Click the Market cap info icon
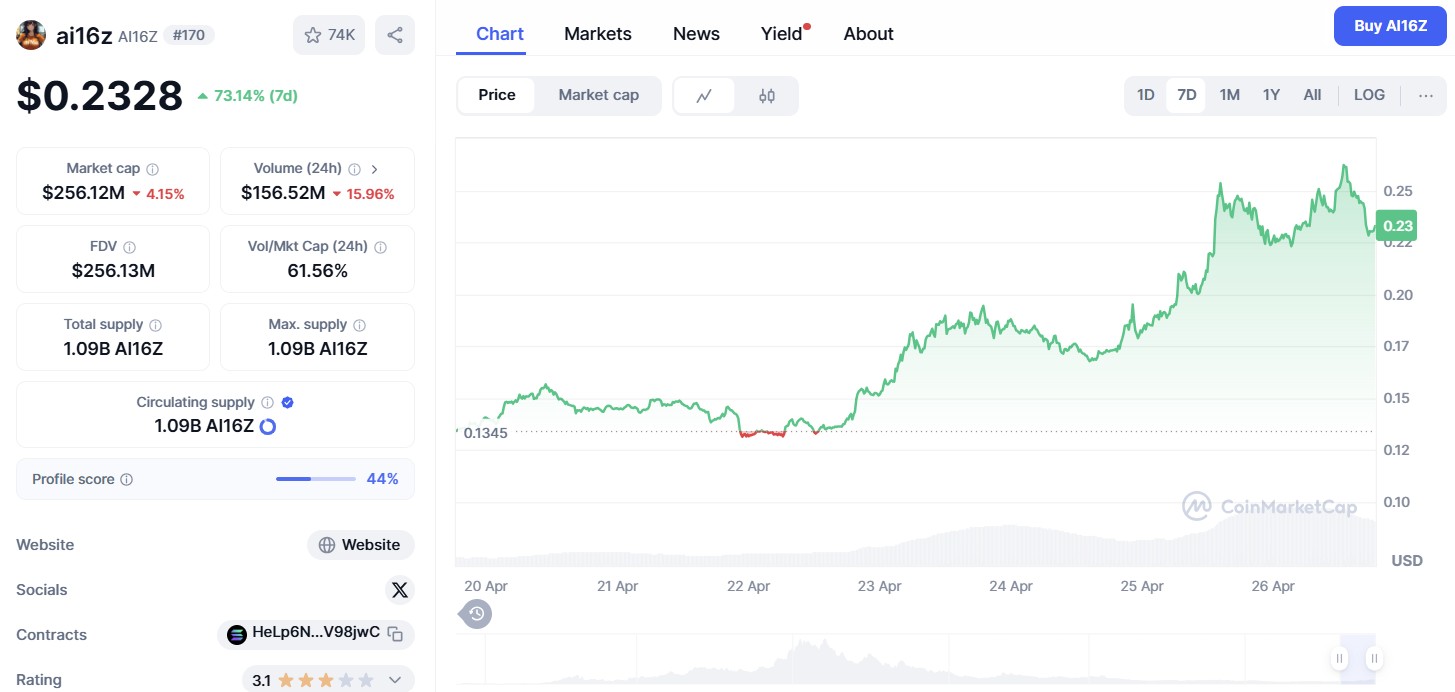The image size is (1455, 692). [152, 169]
